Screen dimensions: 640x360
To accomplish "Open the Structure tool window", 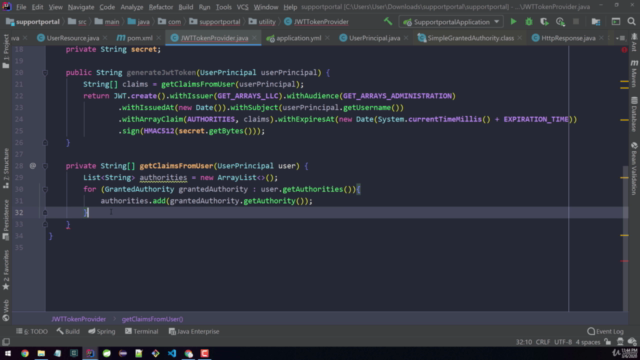I will point(6,168).
